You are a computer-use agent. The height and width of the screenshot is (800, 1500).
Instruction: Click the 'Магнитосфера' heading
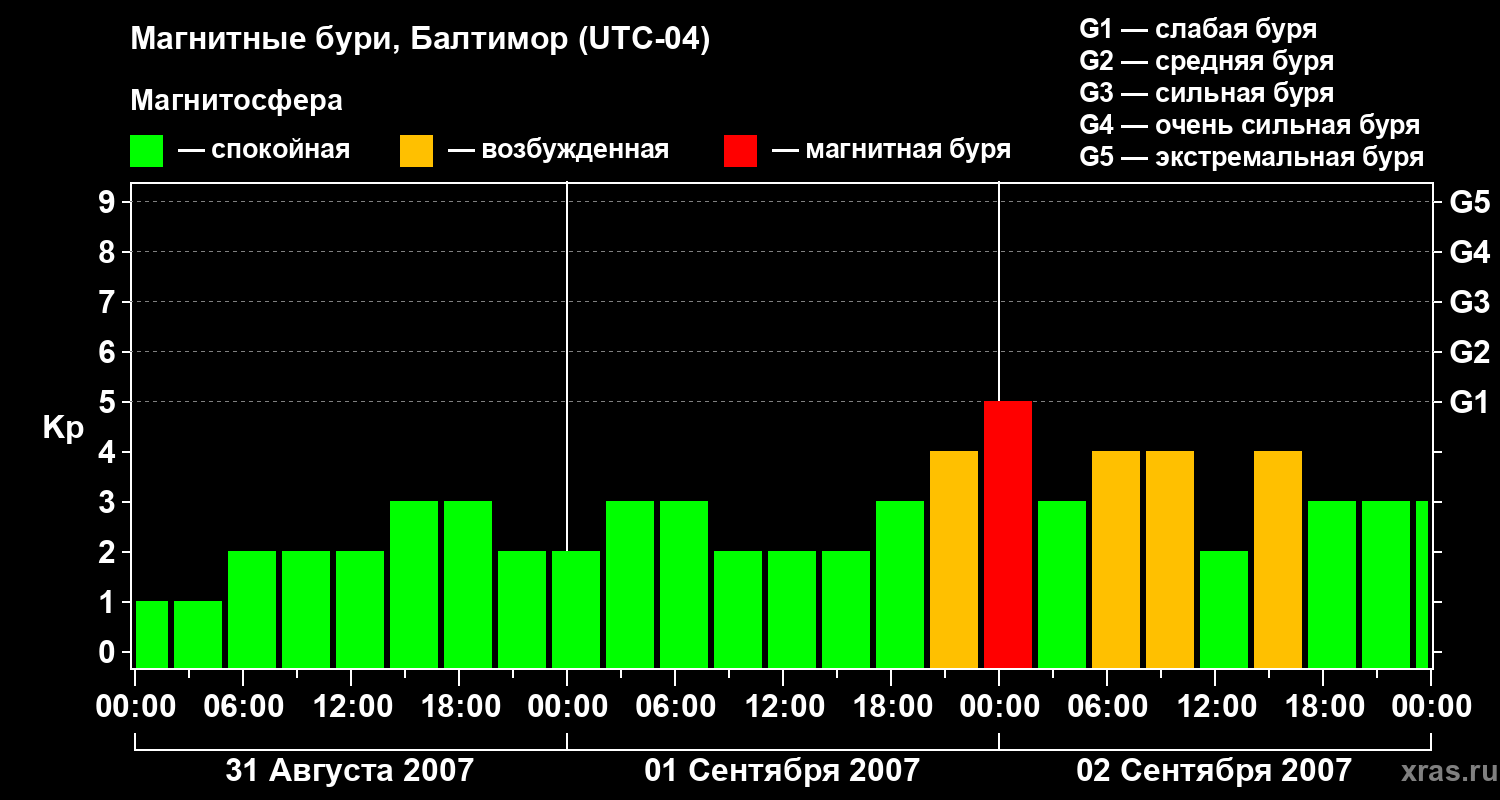coord(236,101)
